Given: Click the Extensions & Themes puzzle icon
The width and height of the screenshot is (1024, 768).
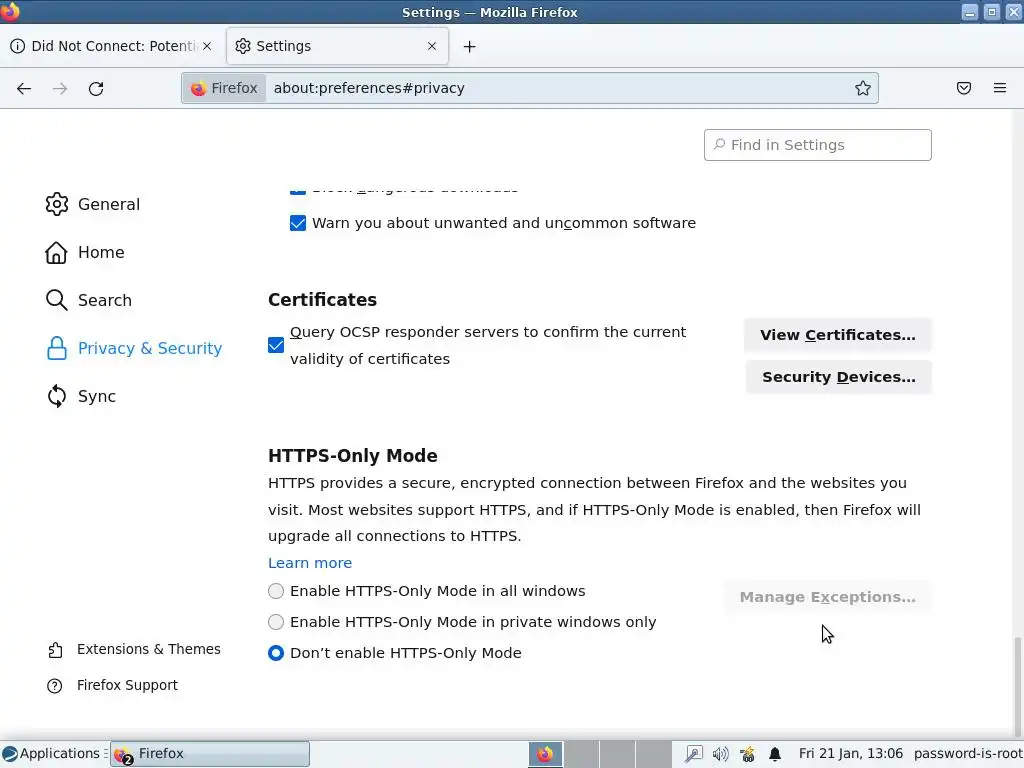Looking at the screenshot, I should (x=55, y=650).
